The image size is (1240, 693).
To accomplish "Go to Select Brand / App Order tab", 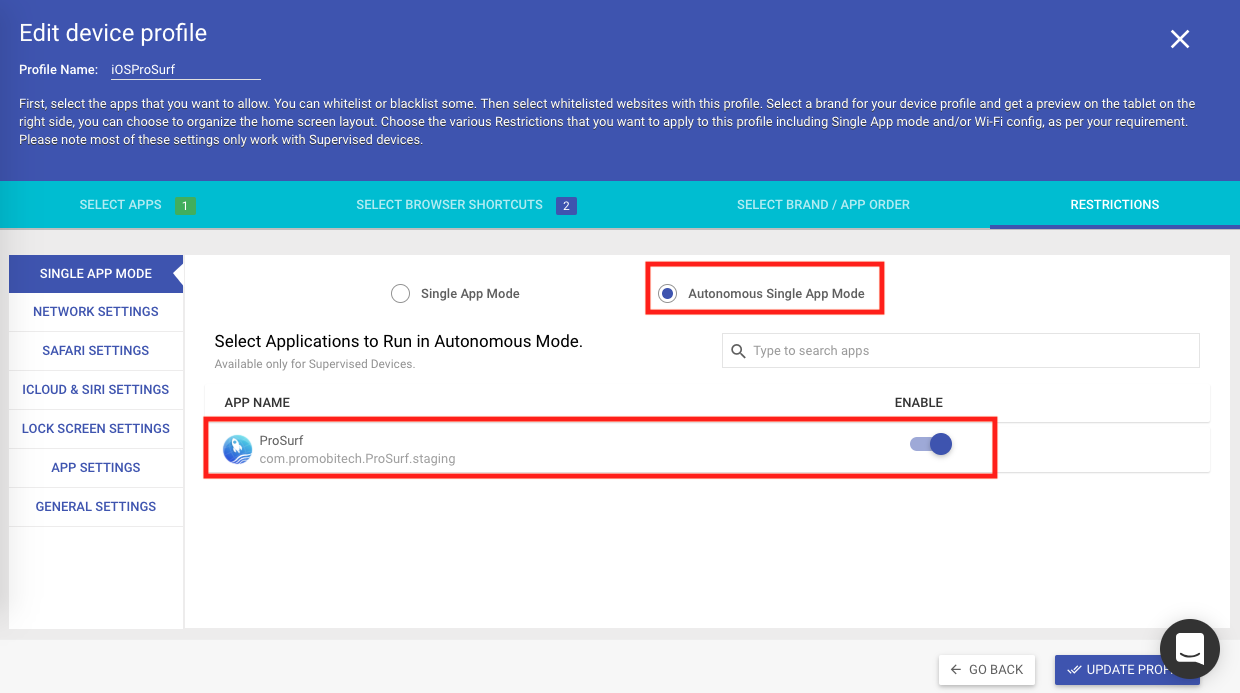I will point(823,205).
